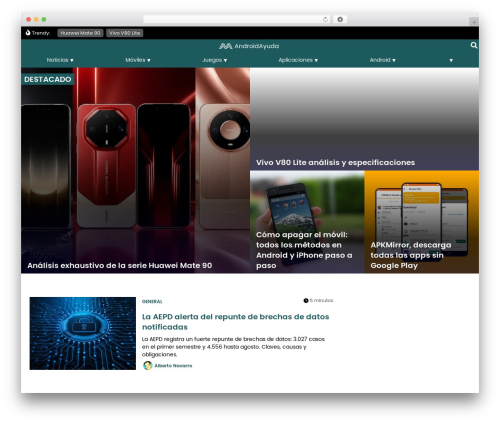
Task: Click the circuit padlock article thumbnail
Action: pos(83,333)
